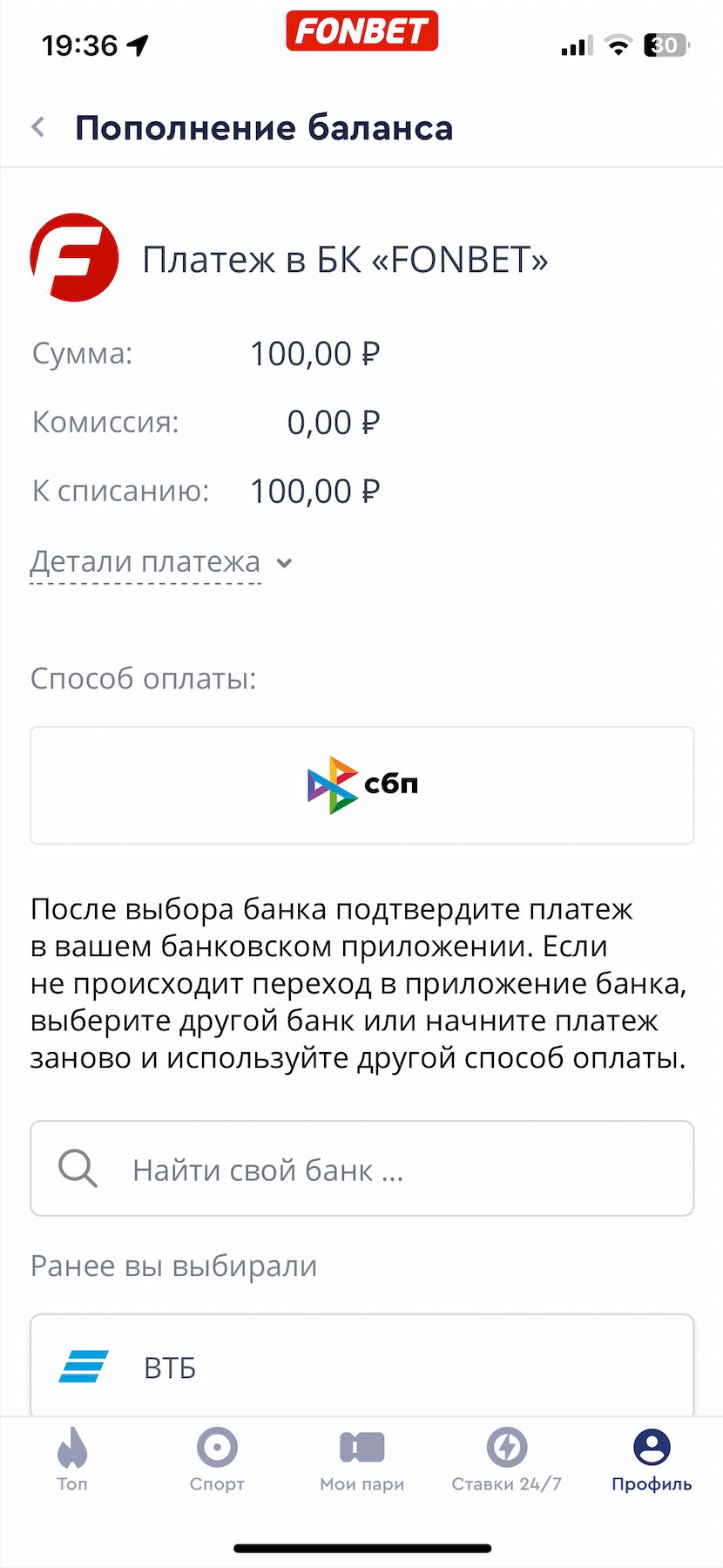Screen dimensions: 723x1568
Task: Open the Профиль tab
Action: pyautogui.click(x=651, y=1458)
